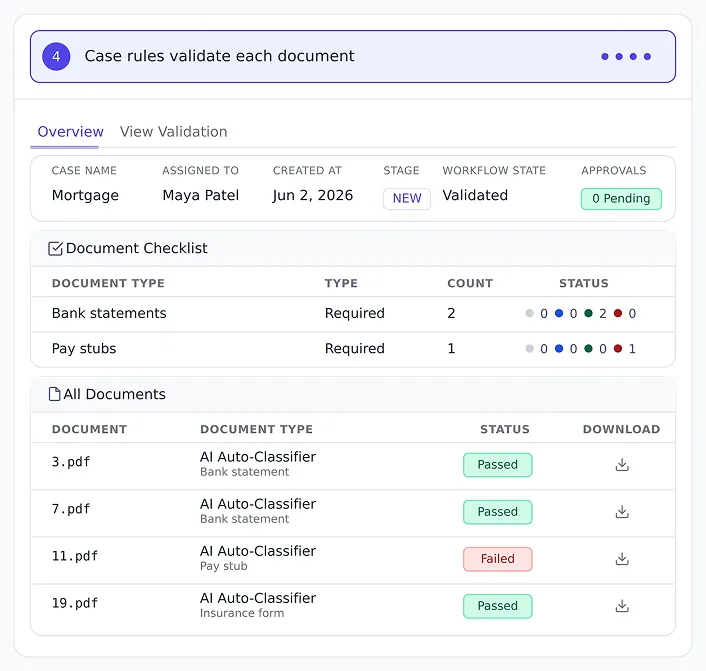Click the Failed status on 11.pdf
This screenshot has height=671, width=706.
[498, 559]
